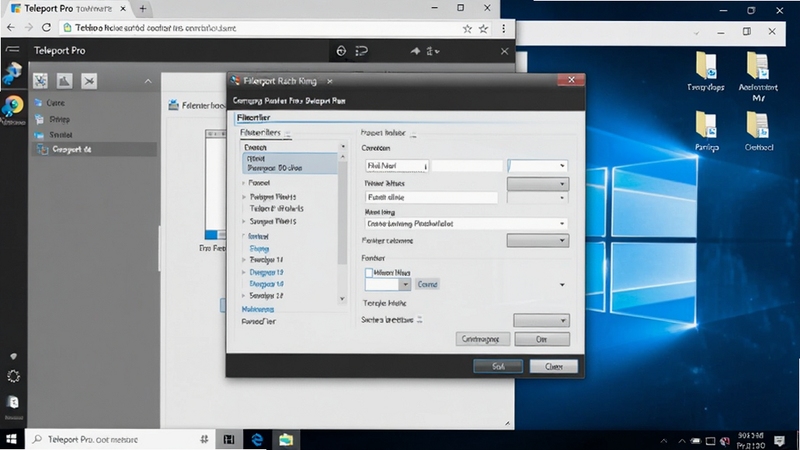Select the second row with document icon
Image resolution: width=800 pixels, height=450 pixels.
tap(93, 119)
